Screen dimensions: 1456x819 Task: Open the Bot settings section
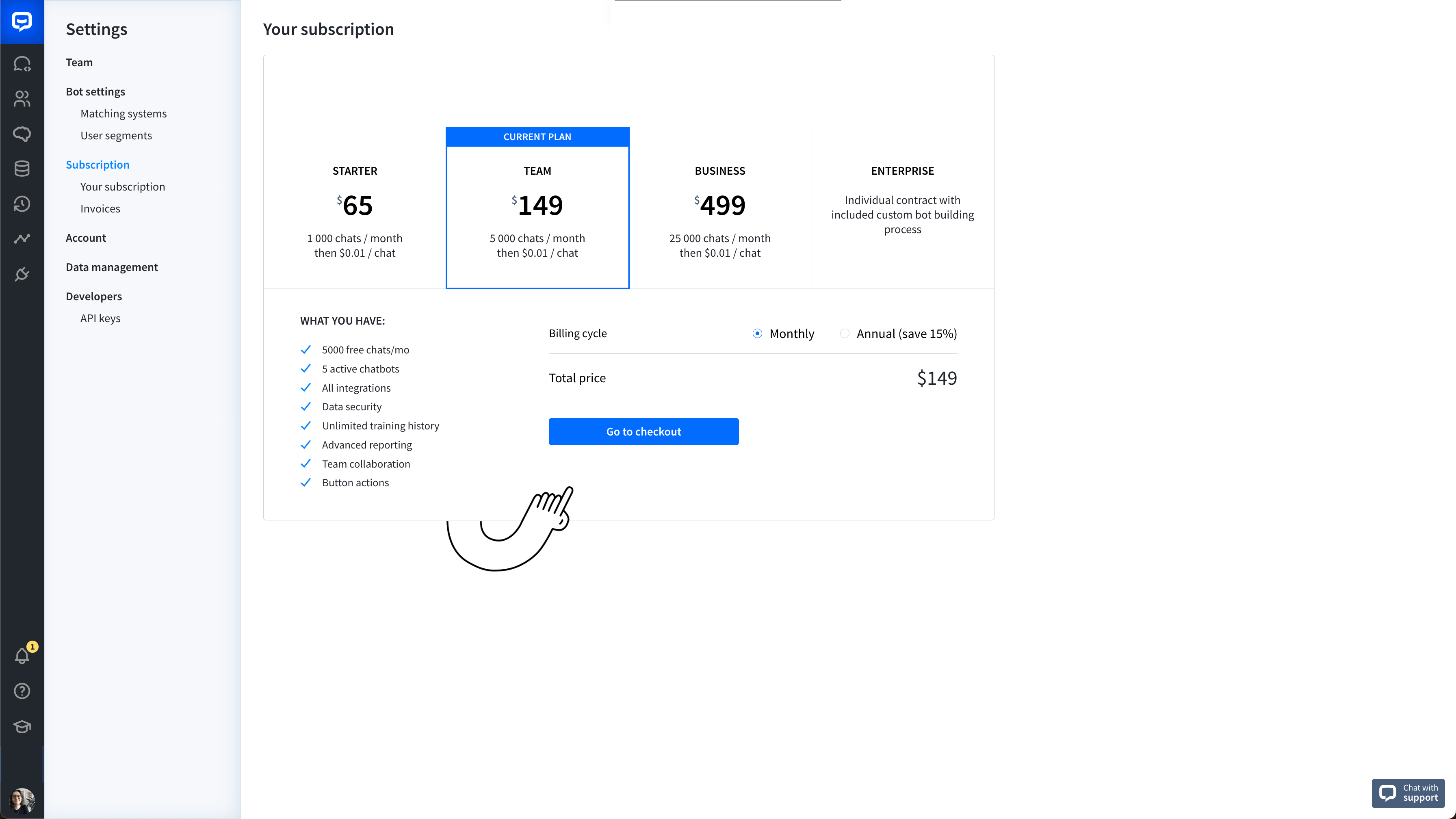(95, 91)
